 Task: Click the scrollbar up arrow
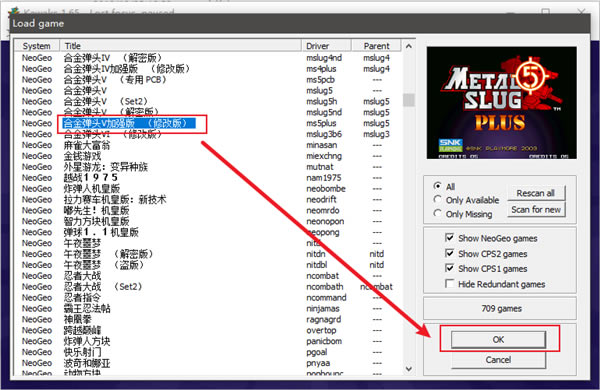409,46
